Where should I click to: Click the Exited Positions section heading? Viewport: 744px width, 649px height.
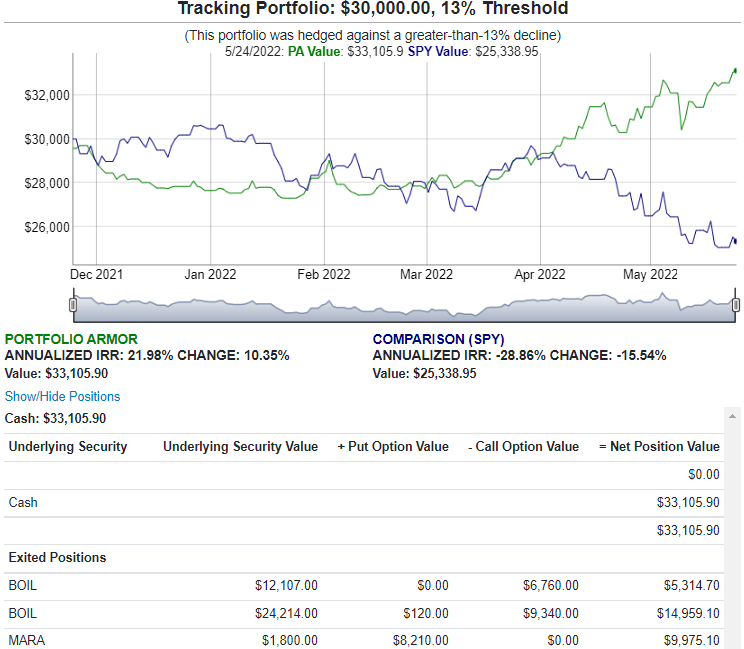tap(57, 557)
